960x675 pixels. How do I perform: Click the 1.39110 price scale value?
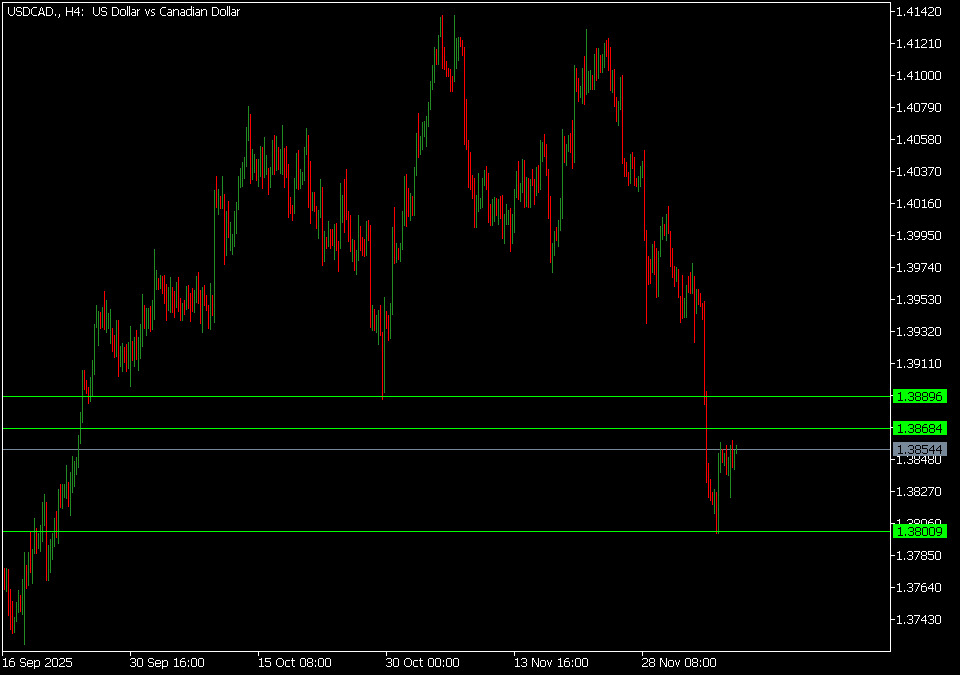coord(919,364)
